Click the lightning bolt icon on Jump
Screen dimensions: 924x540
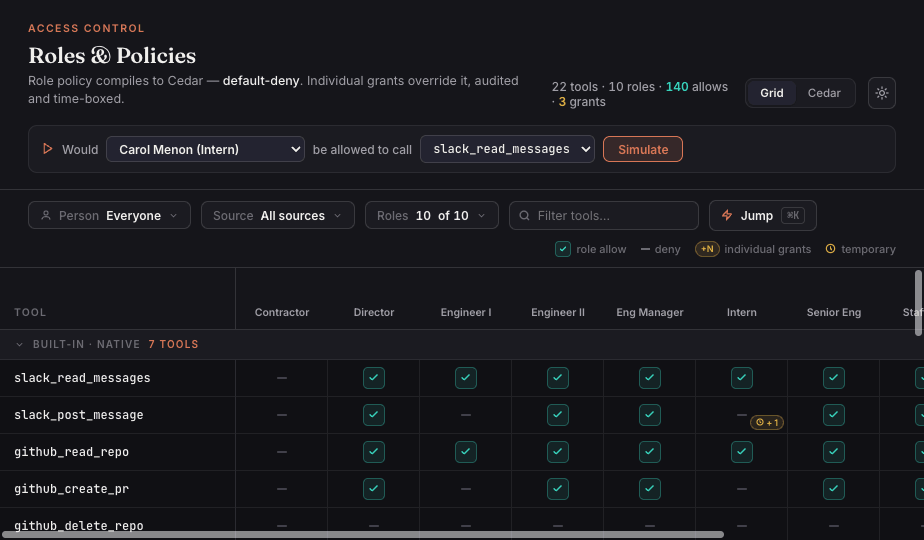[727, 215]
